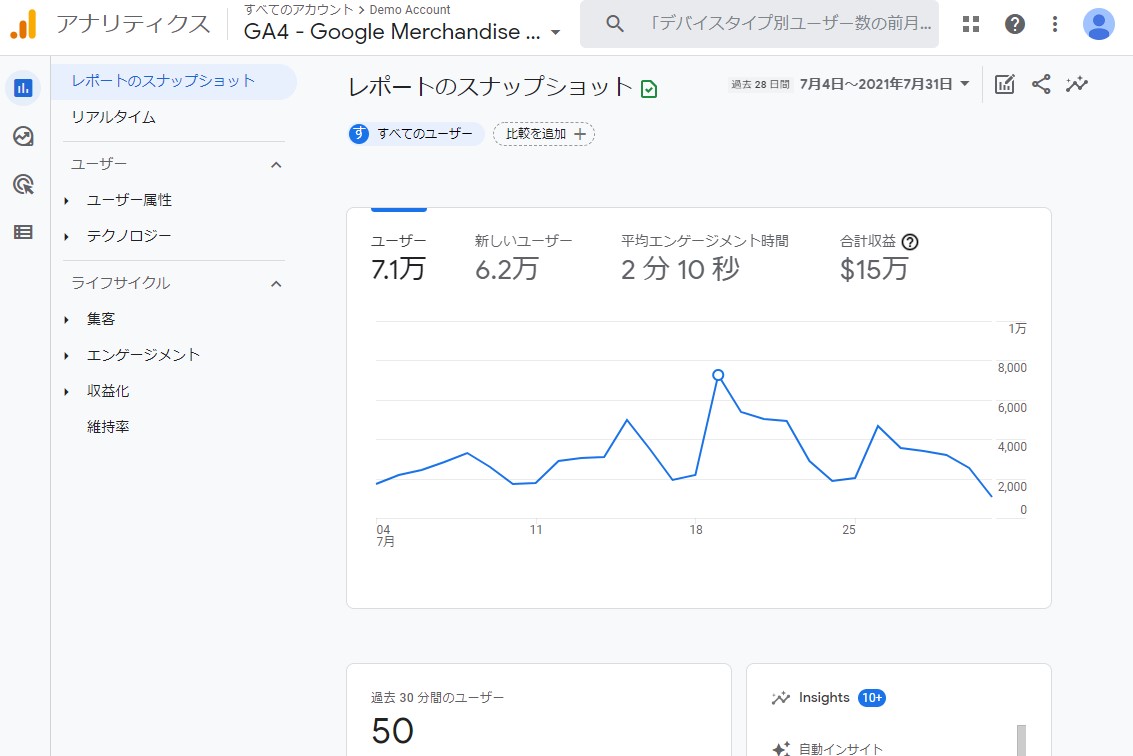The height and width of the screenshot is (756, 1133).
Task: Open the help question mark icon
Action: pos(1014,24)
